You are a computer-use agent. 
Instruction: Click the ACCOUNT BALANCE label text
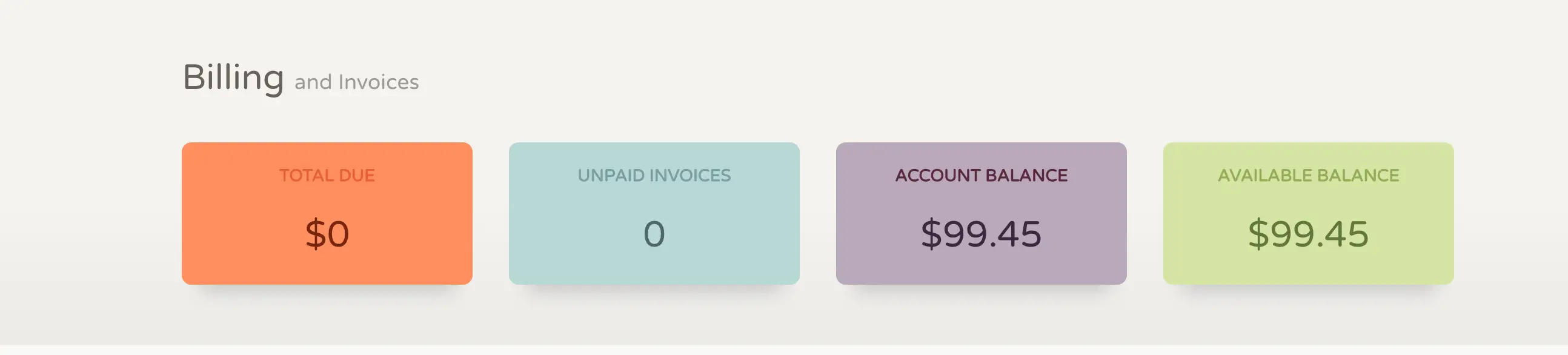(982, 175)
